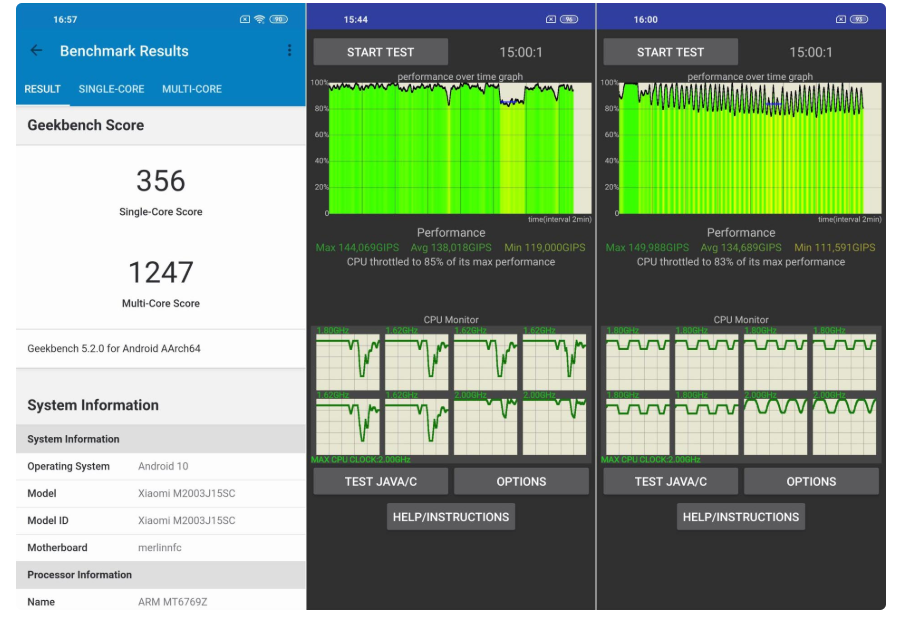This screenshot has width=904, height=618.
Task: Tap the multi-core score 1247
Action: pyautogui.click(x=161, y=272)
